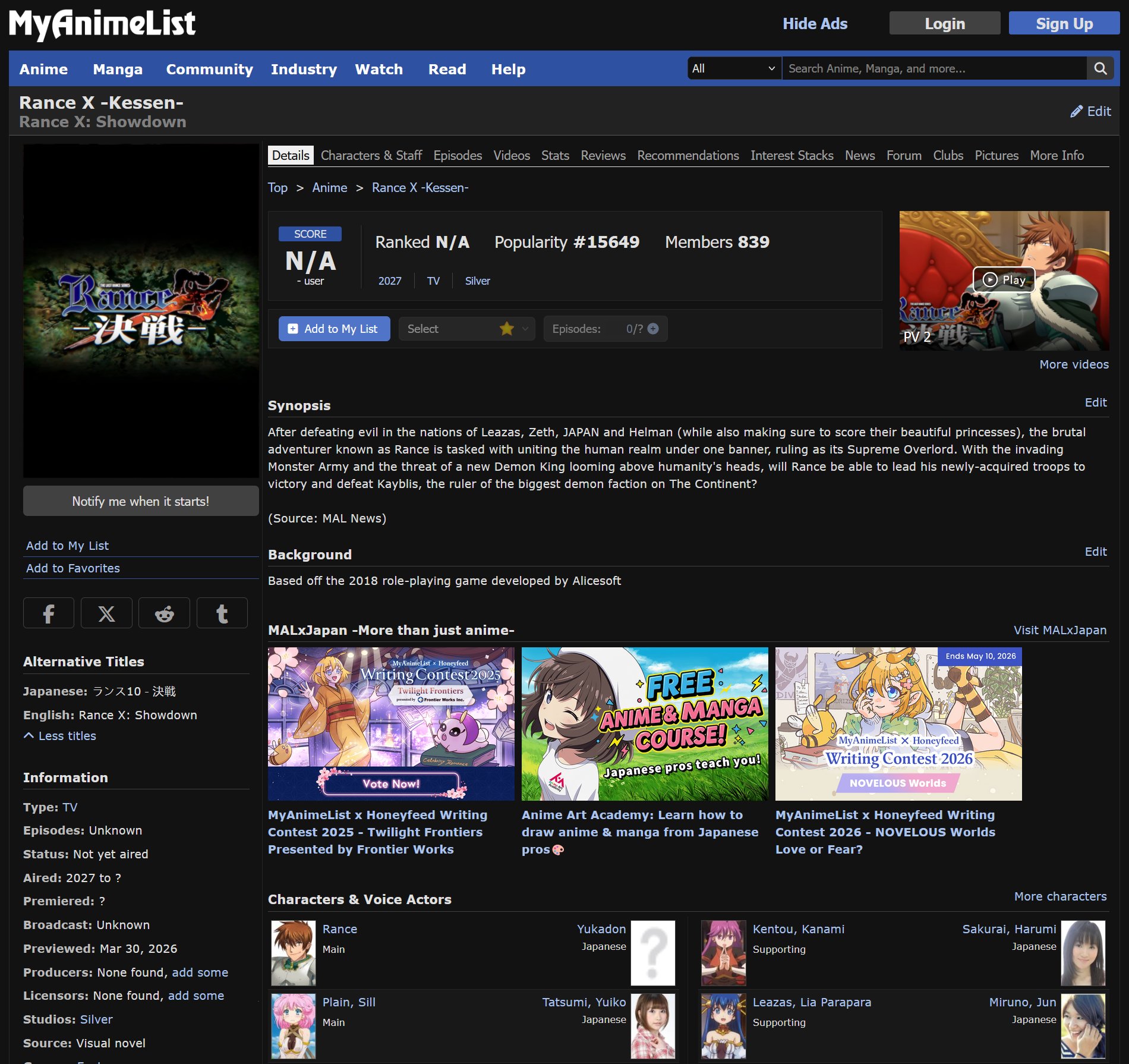
Task: Open the Community navigation menu
Action: [x=209, y=70]
